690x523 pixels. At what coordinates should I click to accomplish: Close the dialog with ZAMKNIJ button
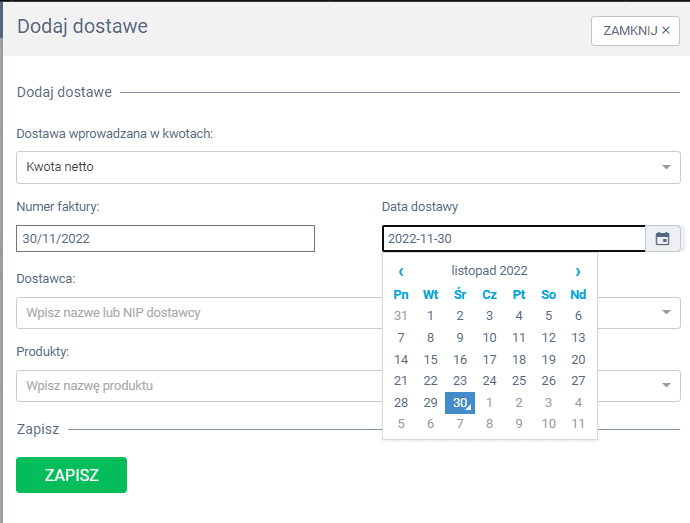click(x=636, y=31)
